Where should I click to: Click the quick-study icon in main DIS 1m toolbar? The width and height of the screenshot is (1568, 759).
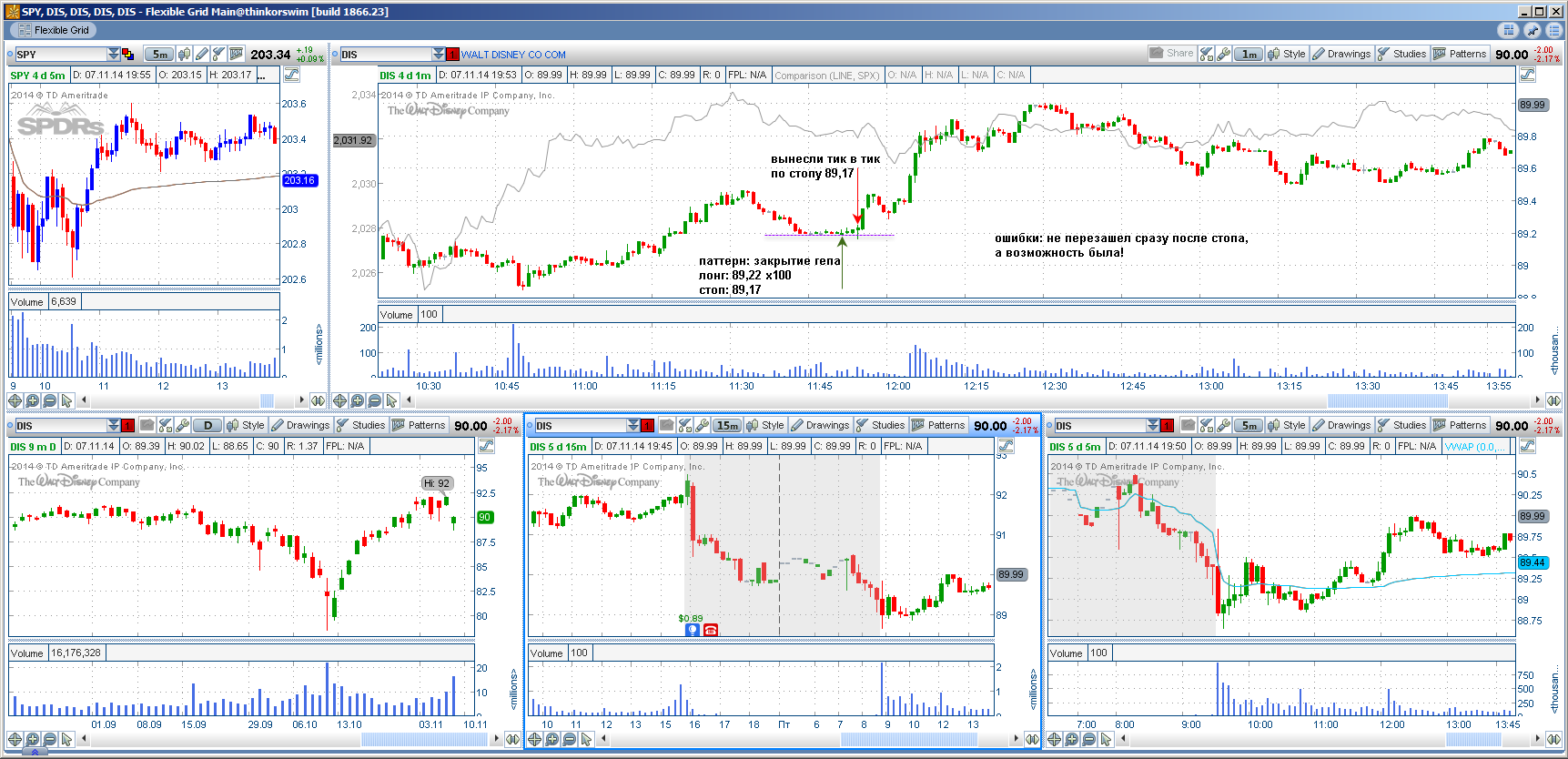click(x=1207, y=55)
